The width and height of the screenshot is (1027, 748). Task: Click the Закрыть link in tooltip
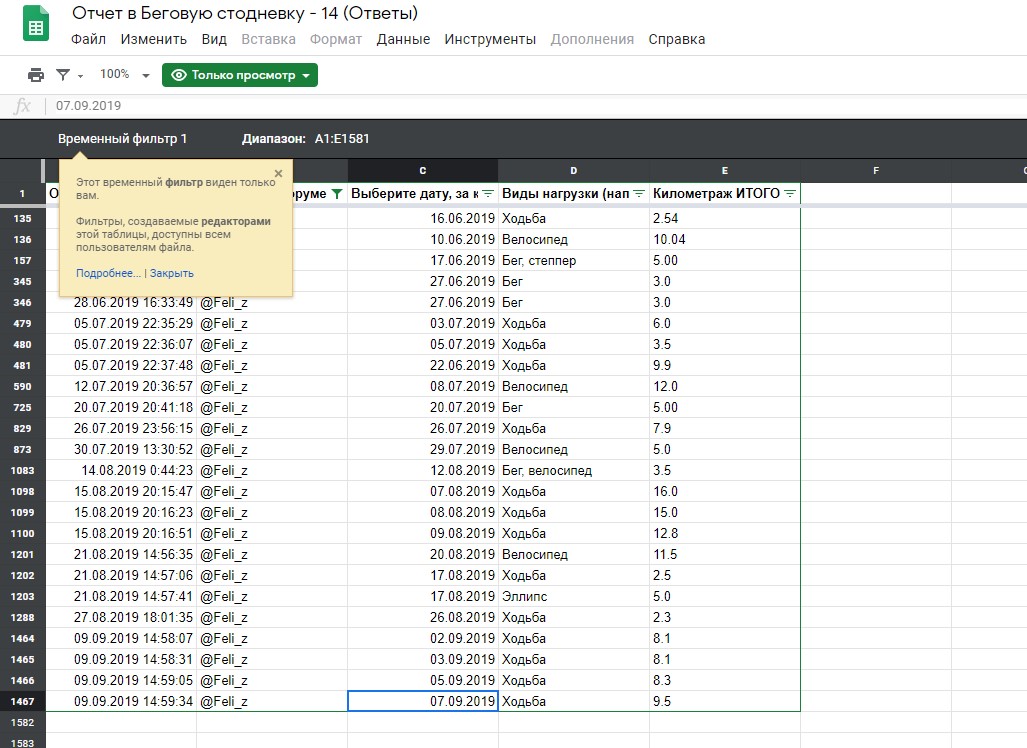[172, 273]
